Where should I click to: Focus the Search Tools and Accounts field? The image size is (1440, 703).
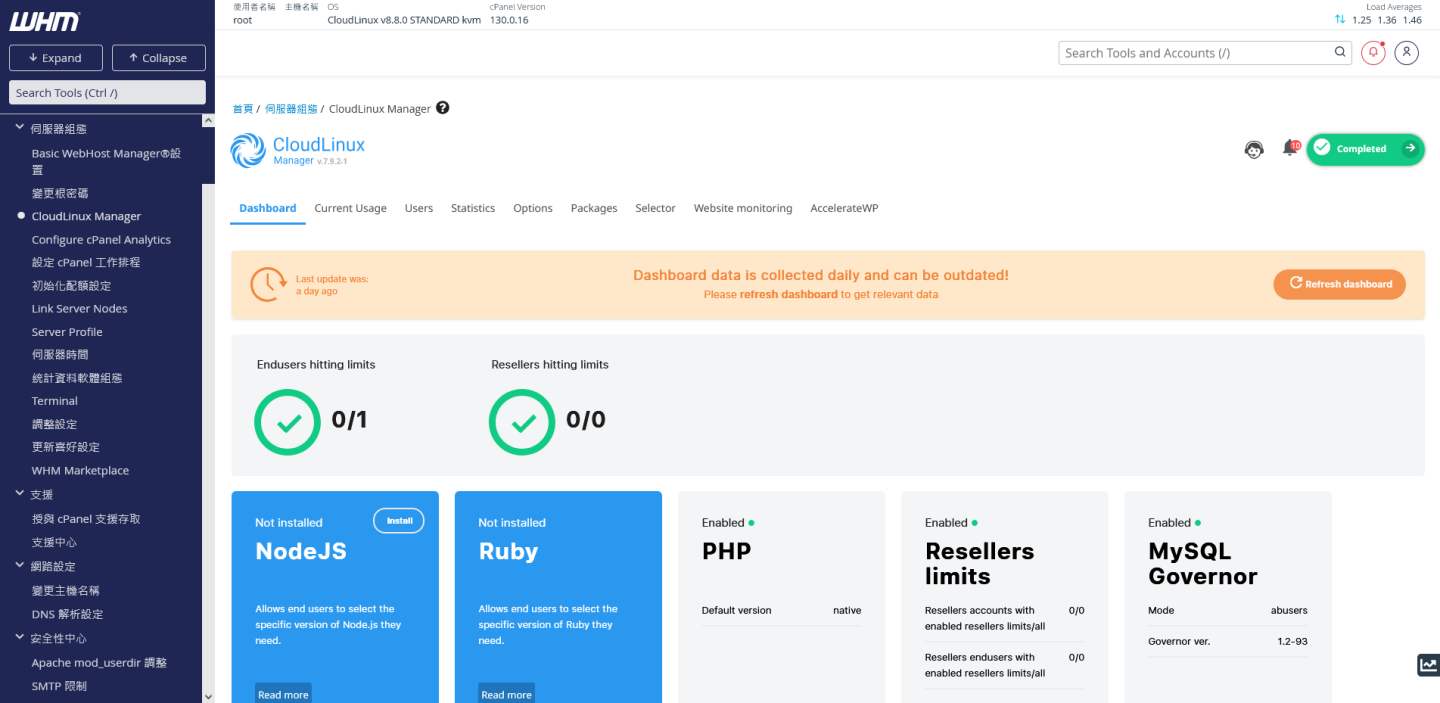pos(1195,53)
